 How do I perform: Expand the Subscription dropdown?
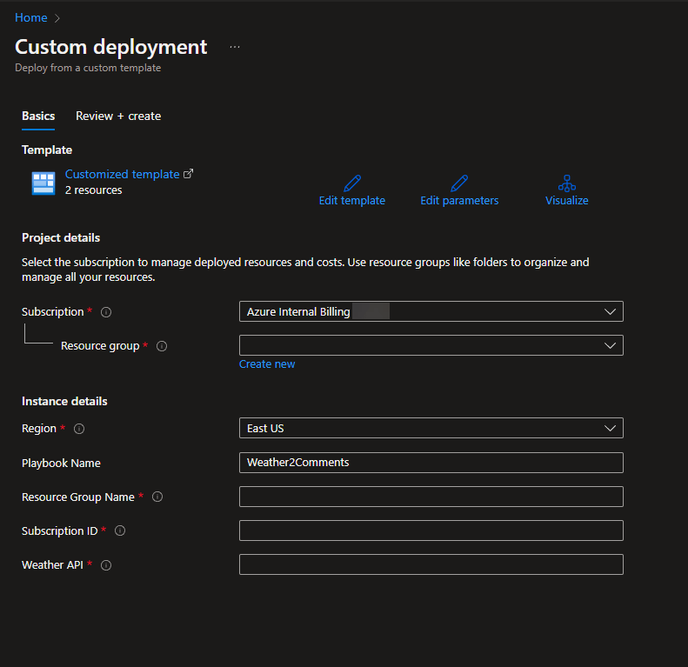pyautogui.click(x=430, y=312)
